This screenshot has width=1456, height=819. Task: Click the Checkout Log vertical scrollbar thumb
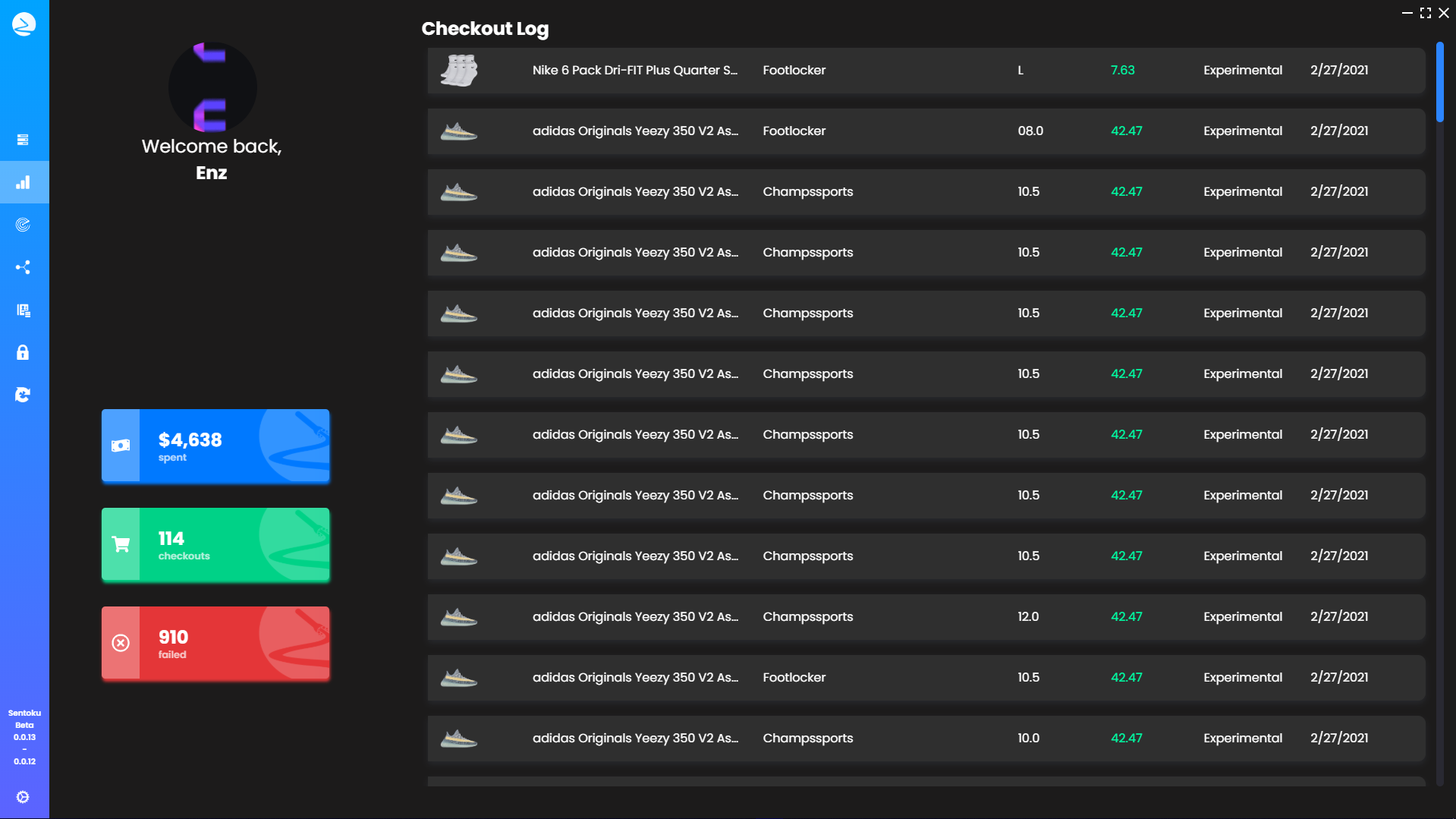click(x=1439, y=82)
